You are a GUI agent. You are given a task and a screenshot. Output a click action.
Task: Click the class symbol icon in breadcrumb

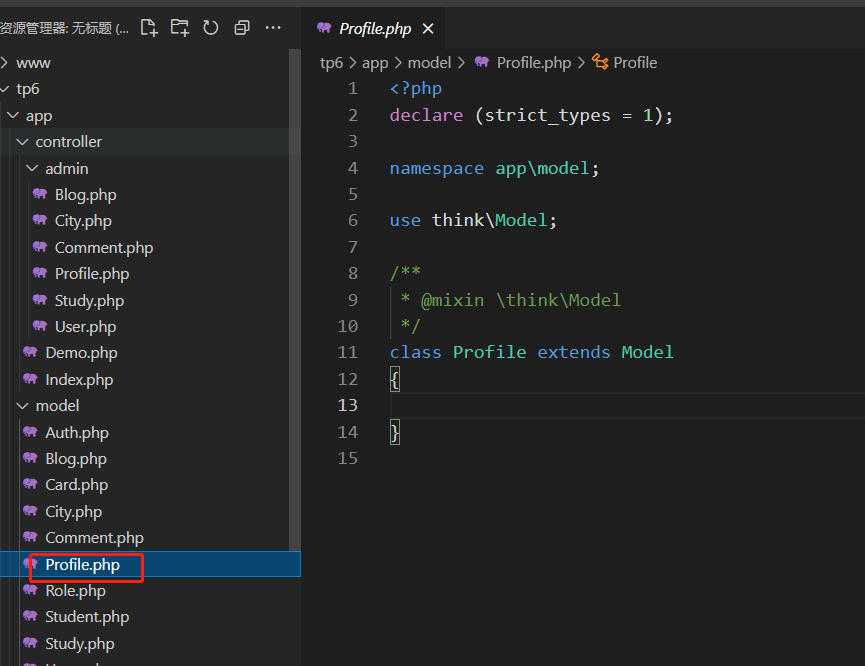600,61
